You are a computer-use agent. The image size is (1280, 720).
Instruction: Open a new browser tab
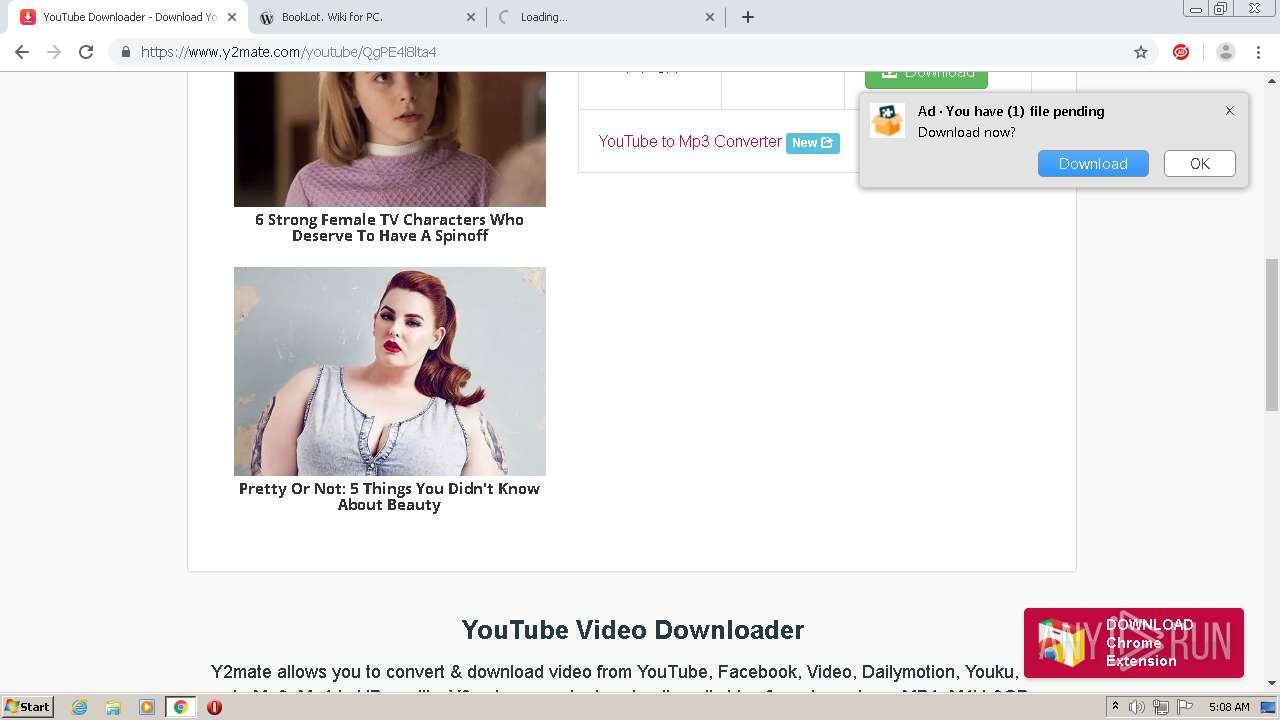(x=748, y=17)
